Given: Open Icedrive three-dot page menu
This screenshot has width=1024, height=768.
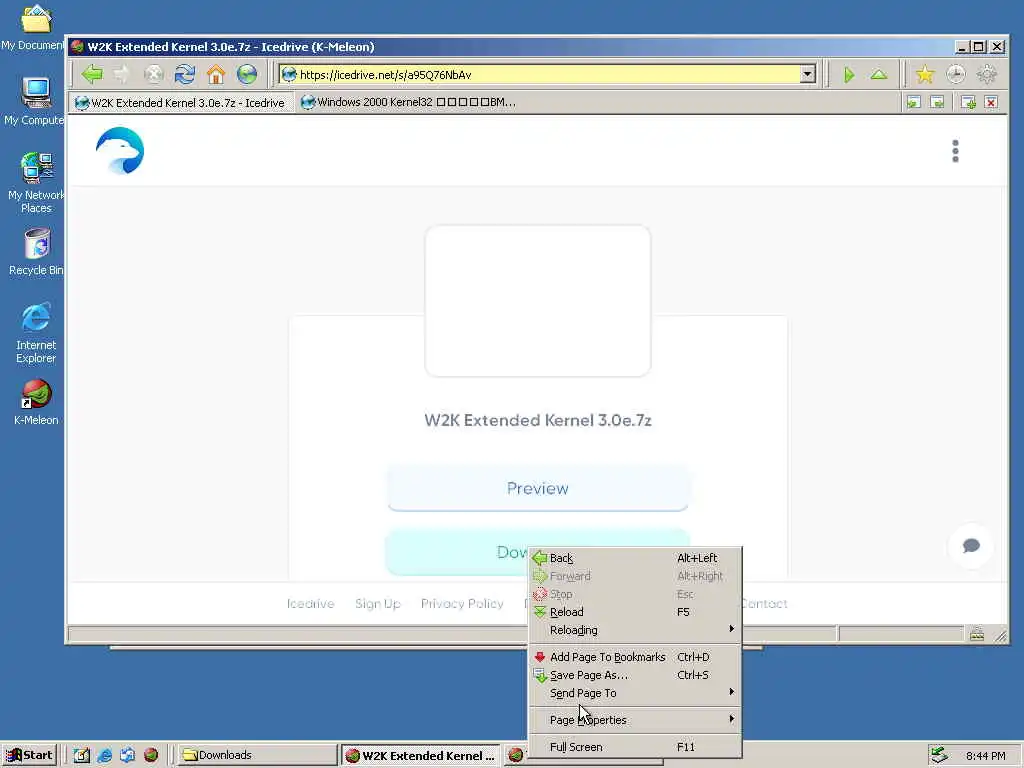Looking at the screenshot, I should tap(955, 151).
